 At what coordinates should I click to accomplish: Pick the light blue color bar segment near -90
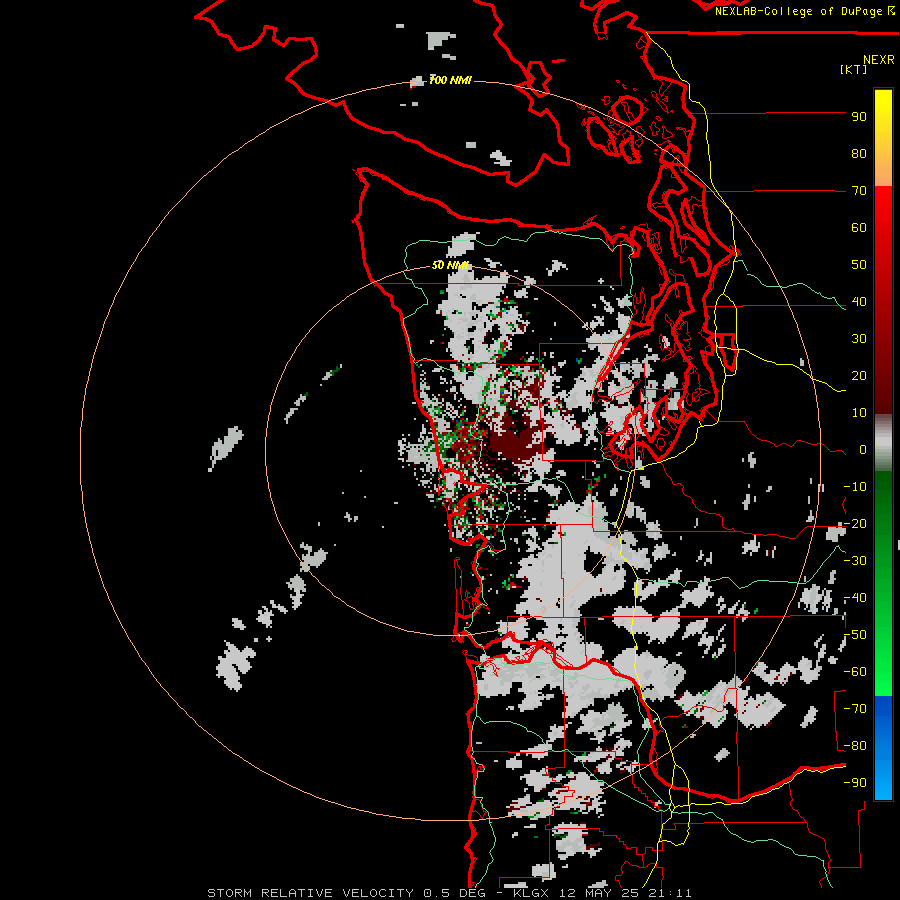(883, 778)
